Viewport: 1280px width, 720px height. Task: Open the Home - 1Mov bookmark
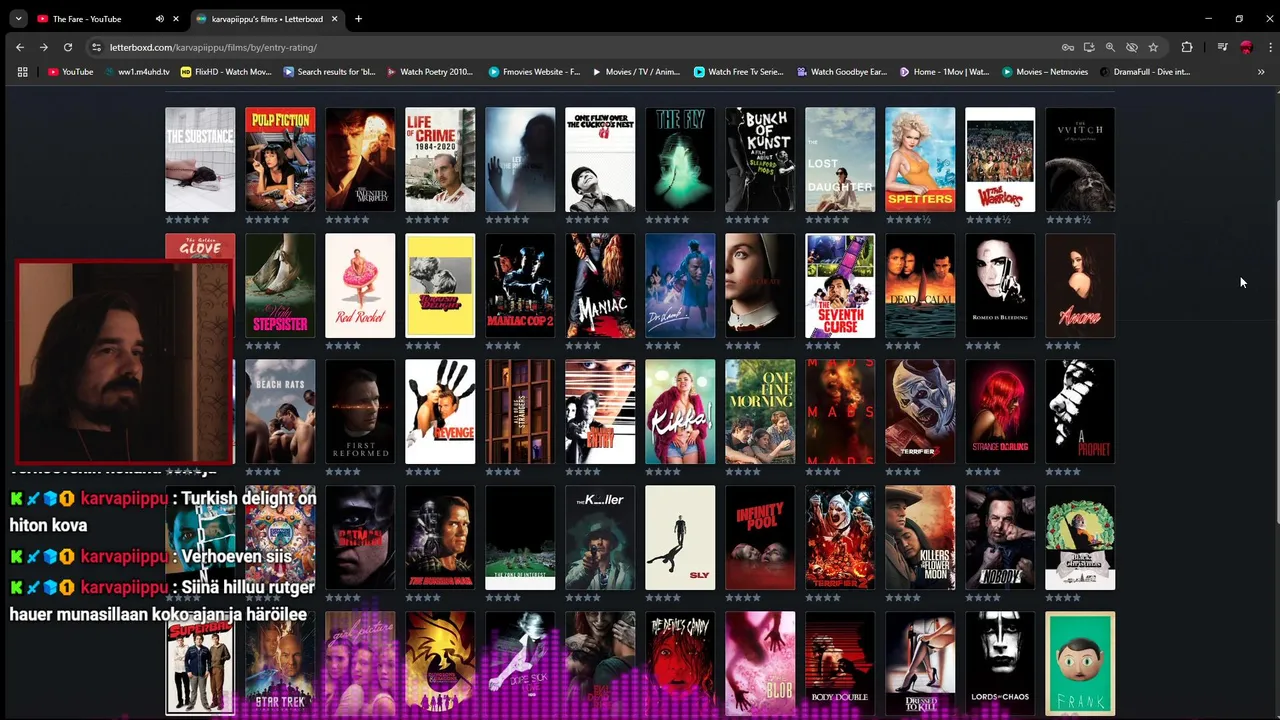tap(944, 72)
